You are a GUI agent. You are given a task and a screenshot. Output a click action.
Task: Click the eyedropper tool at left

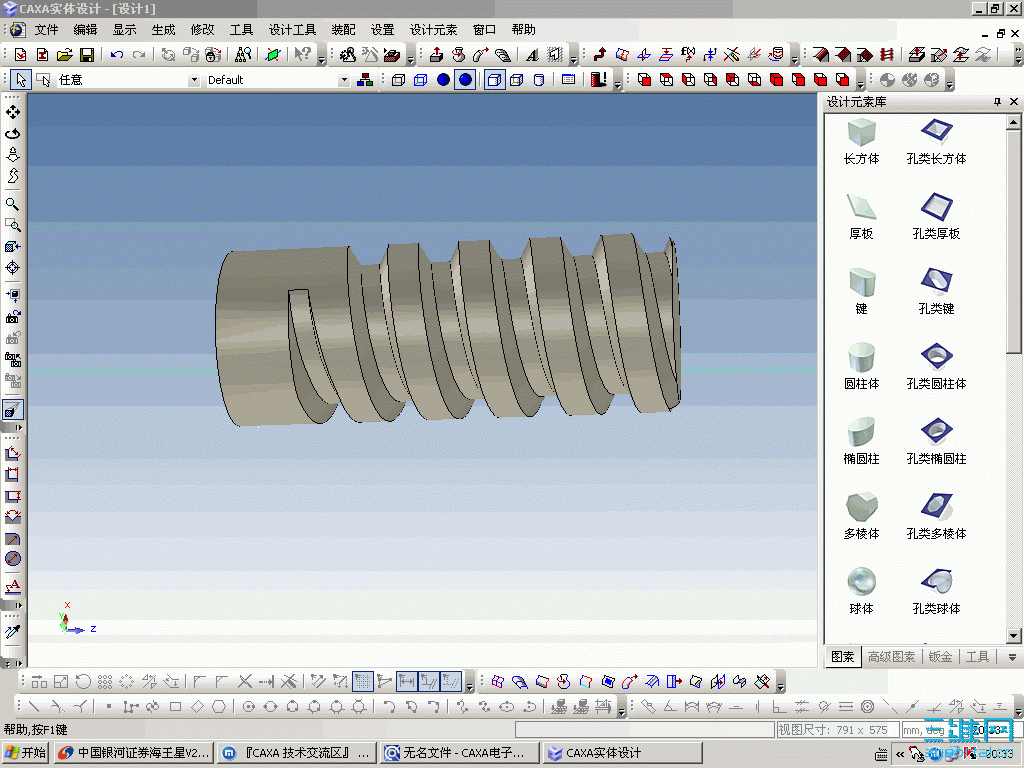[12, 632]
